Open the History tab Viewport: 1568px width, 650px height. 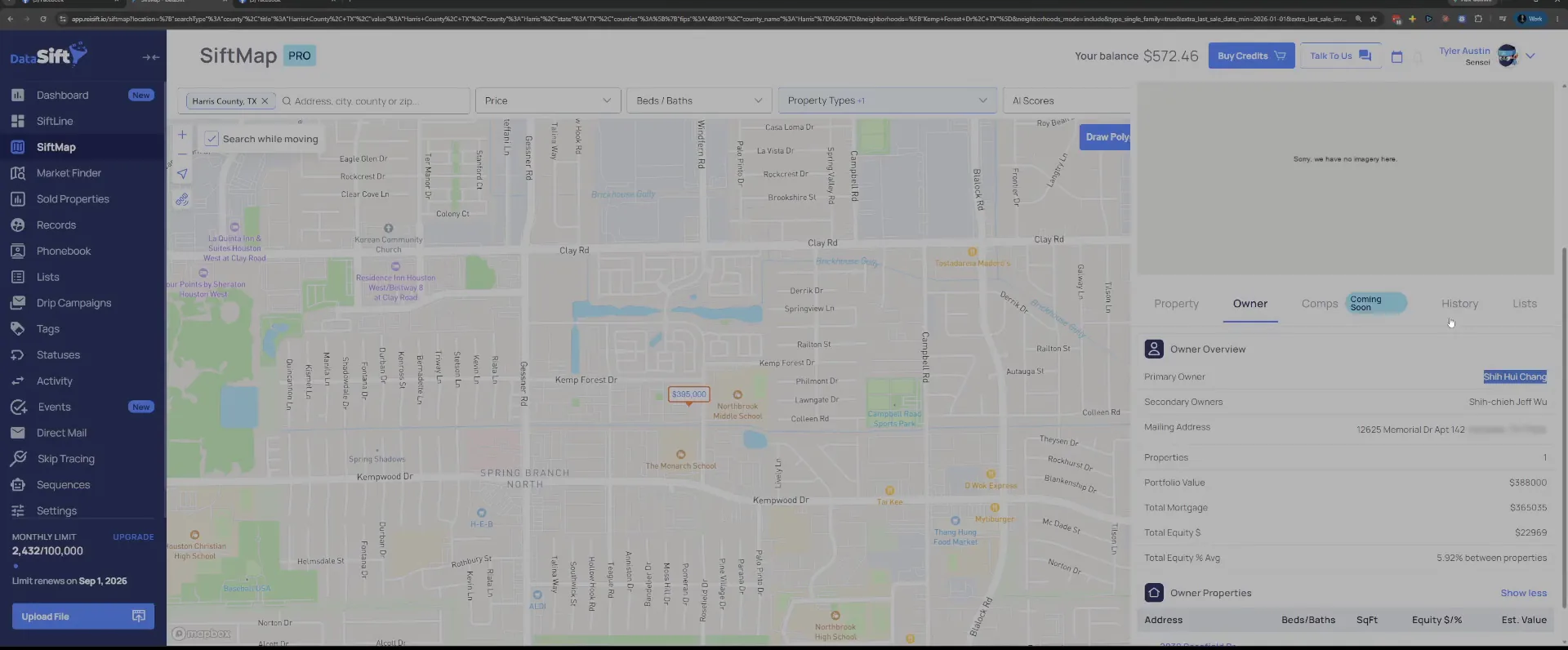pos(1459,304)
